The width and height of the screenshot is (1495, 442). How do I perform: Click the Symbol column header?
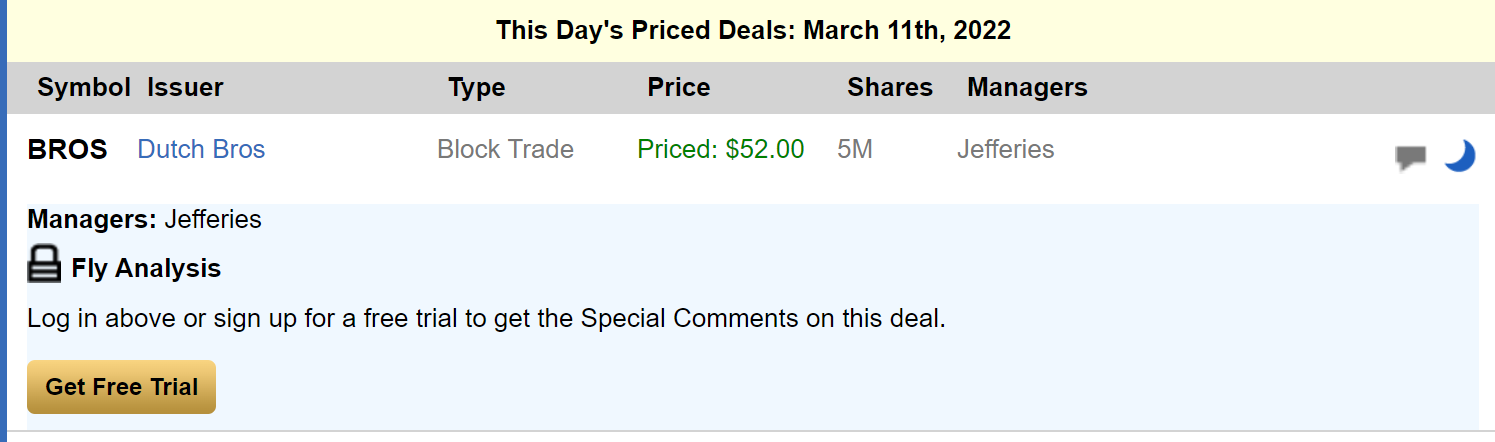pyautogui.click(x=84, y=88)
